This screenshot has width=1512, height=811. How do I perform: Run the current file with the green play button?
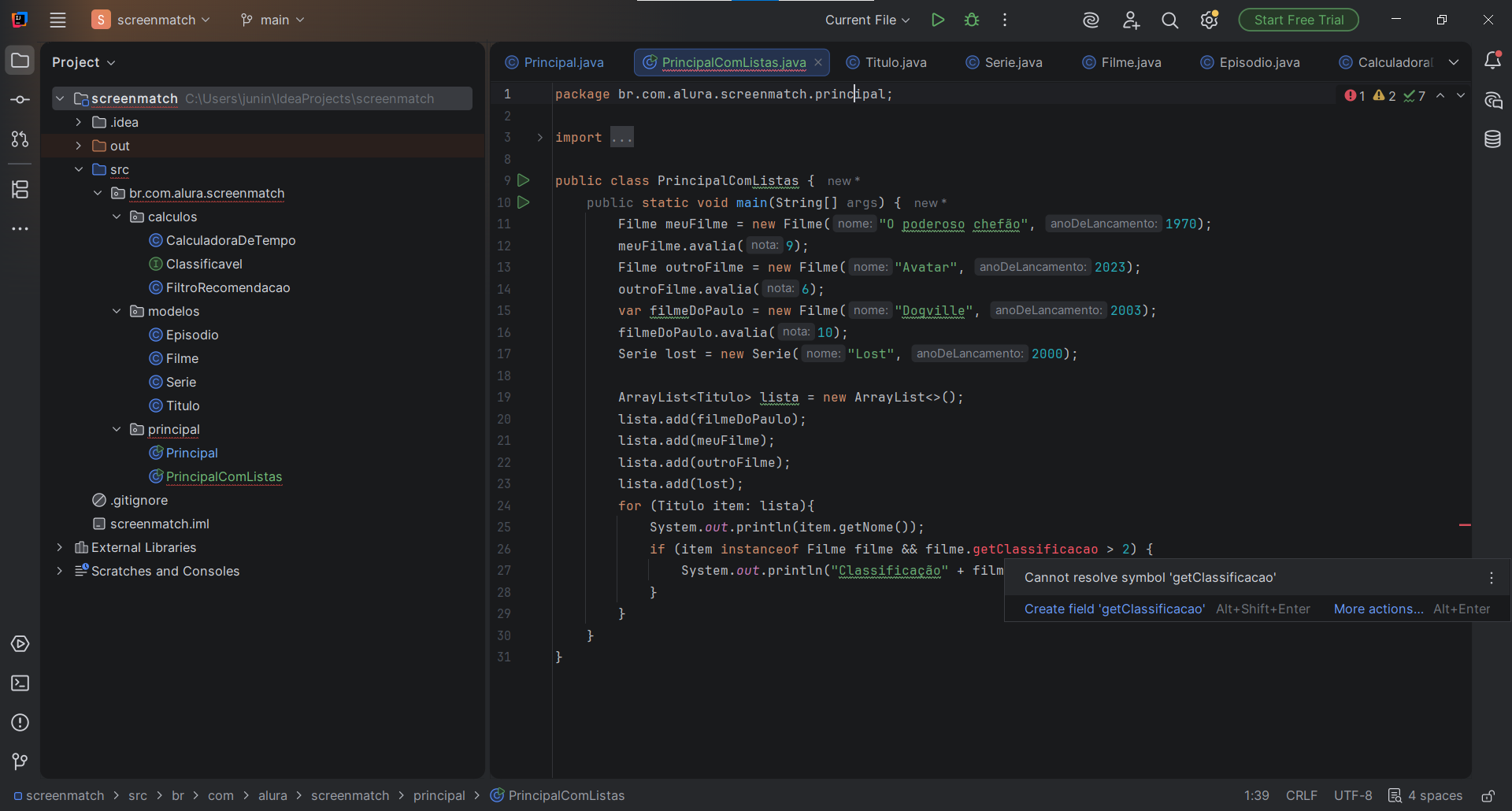point(937,20)
